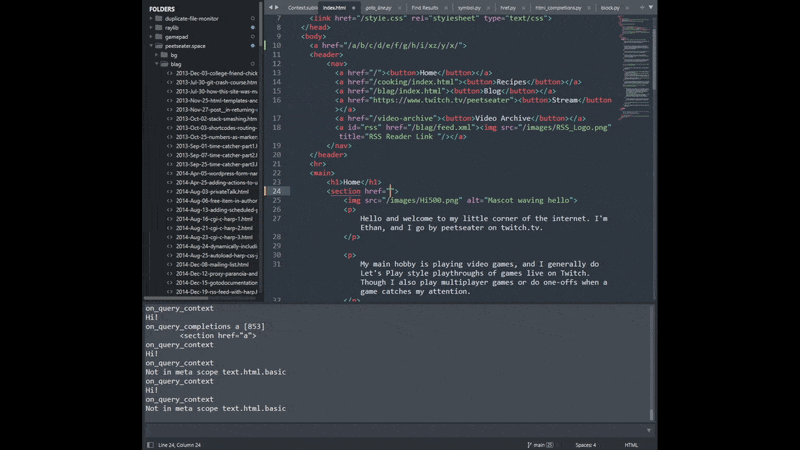Close the href.py tab
Image resolution: width=800 pixels, height=450 pixels.
point(523,8)
